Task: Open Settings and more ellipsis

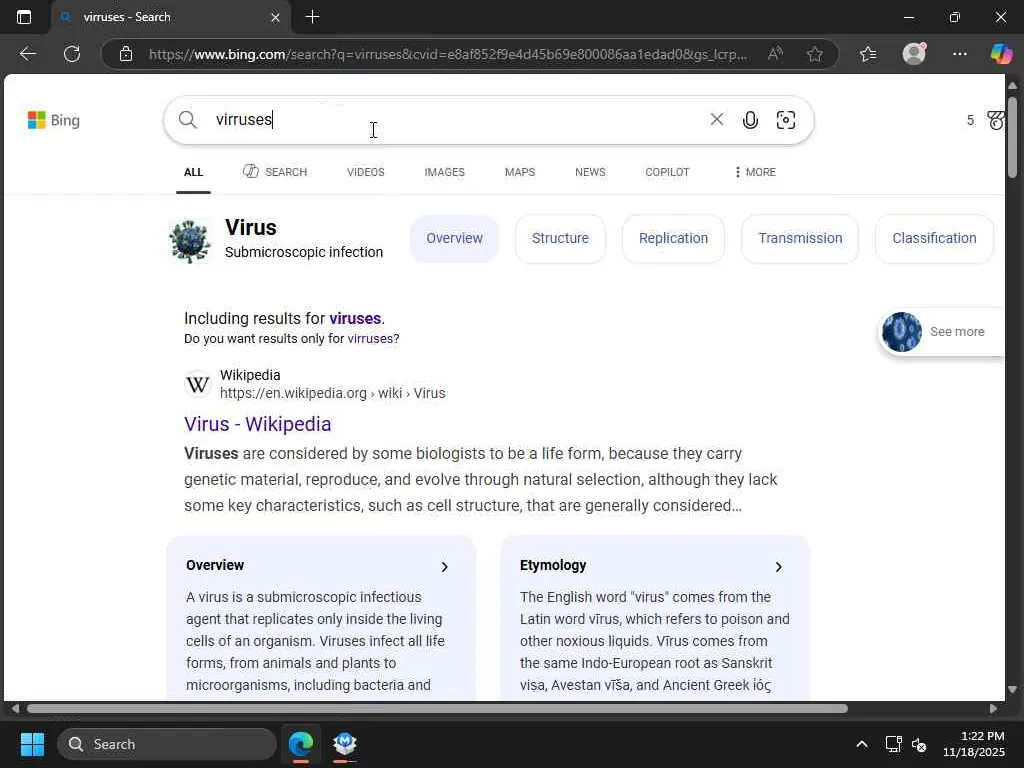Action: pyautogui.click(x=959, y=54)
